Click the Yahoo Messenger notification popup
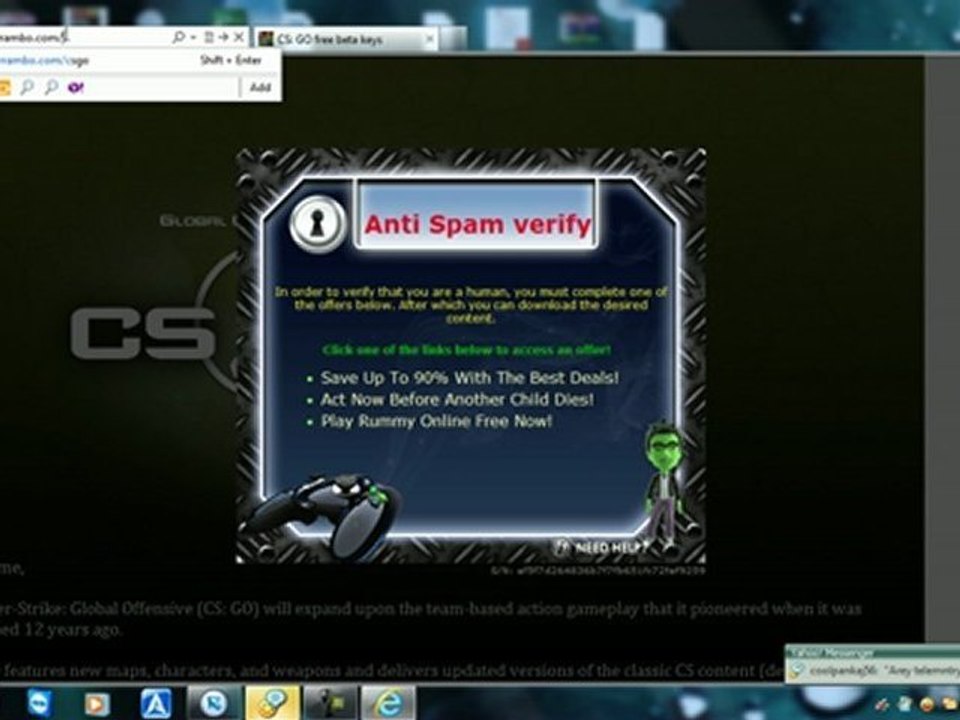960x720 pixels. [872, 664]
